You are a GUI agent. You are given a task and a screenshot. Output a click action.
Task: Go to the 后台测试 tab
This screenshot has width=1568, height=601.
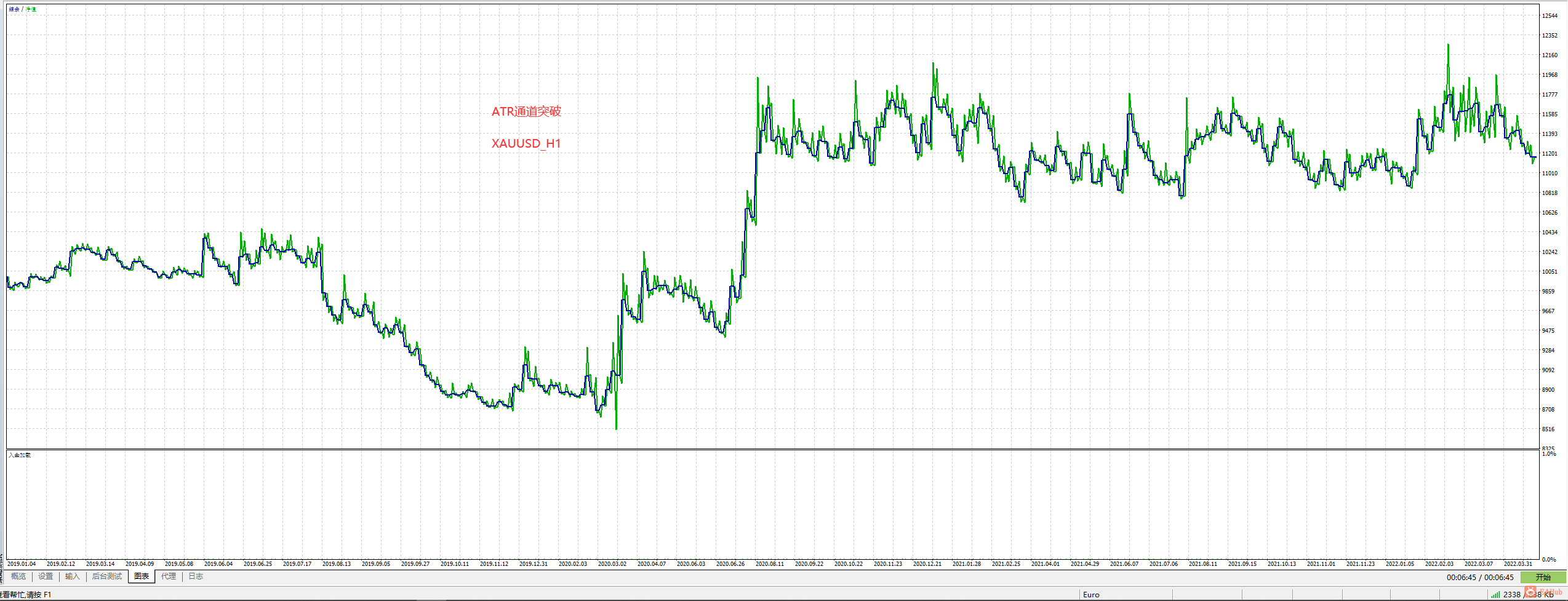coord(107,576)
